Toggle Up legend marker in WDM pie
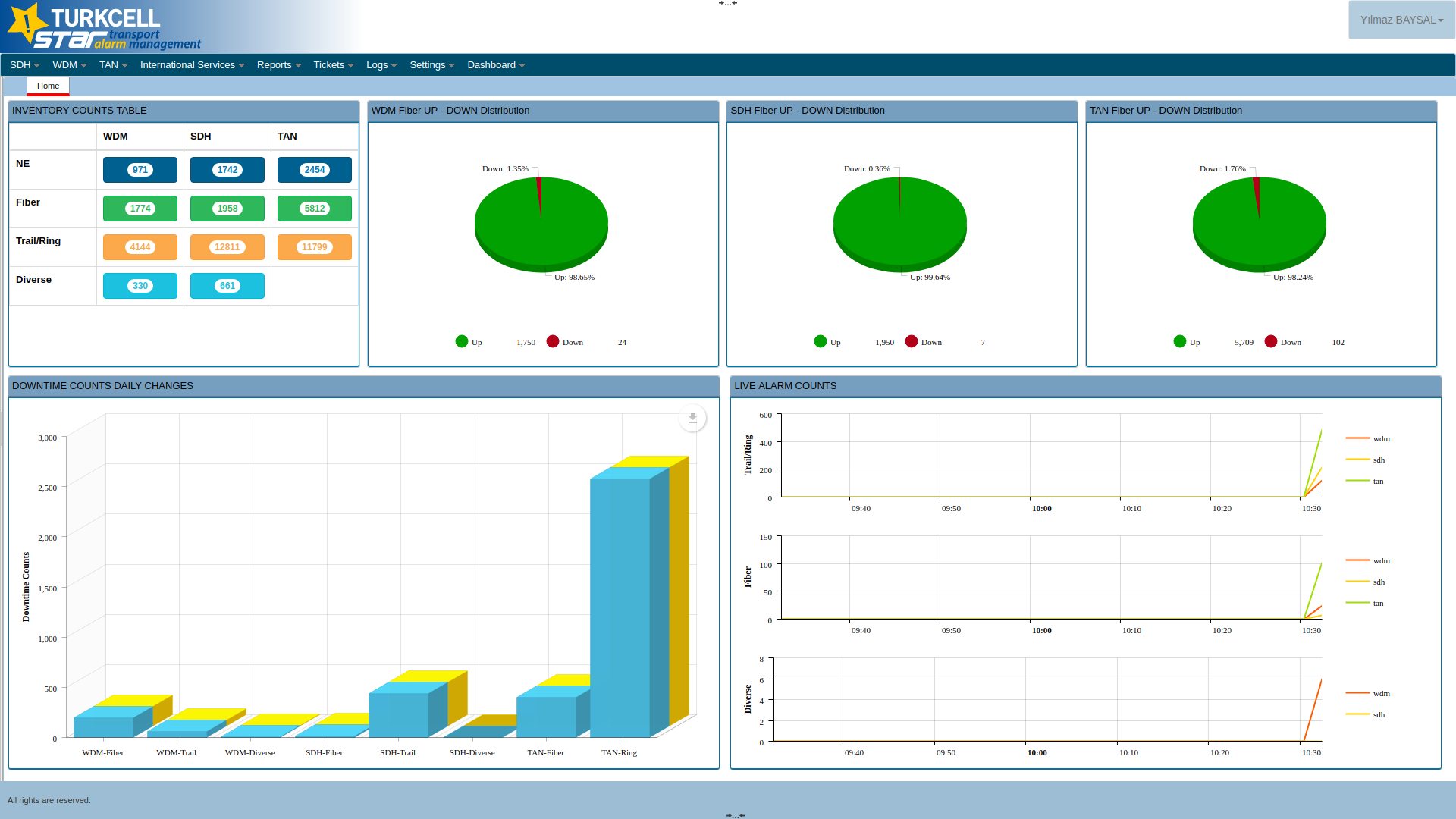 [x=462, y=342]
